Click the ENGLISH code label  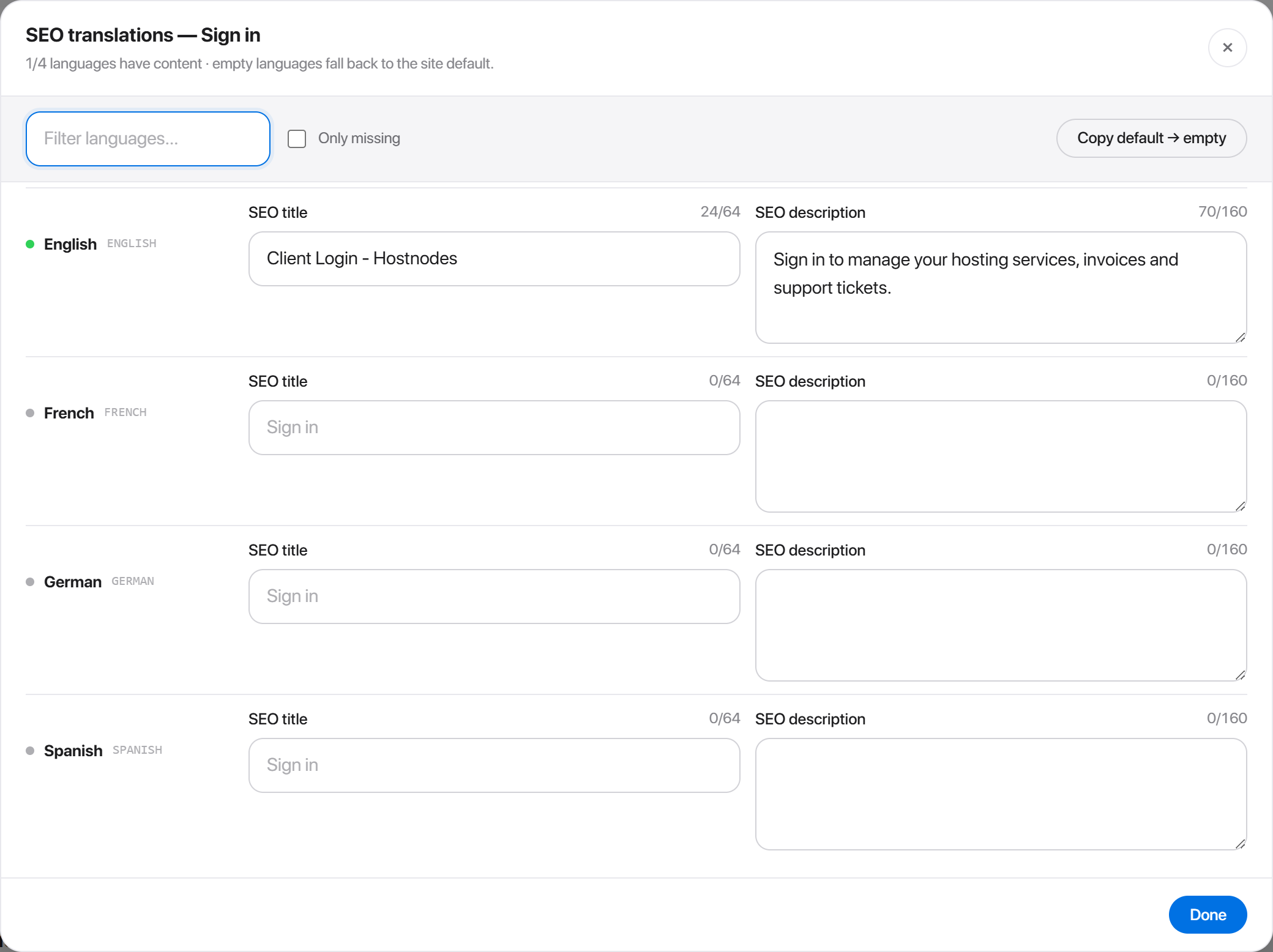click(132, 244)
